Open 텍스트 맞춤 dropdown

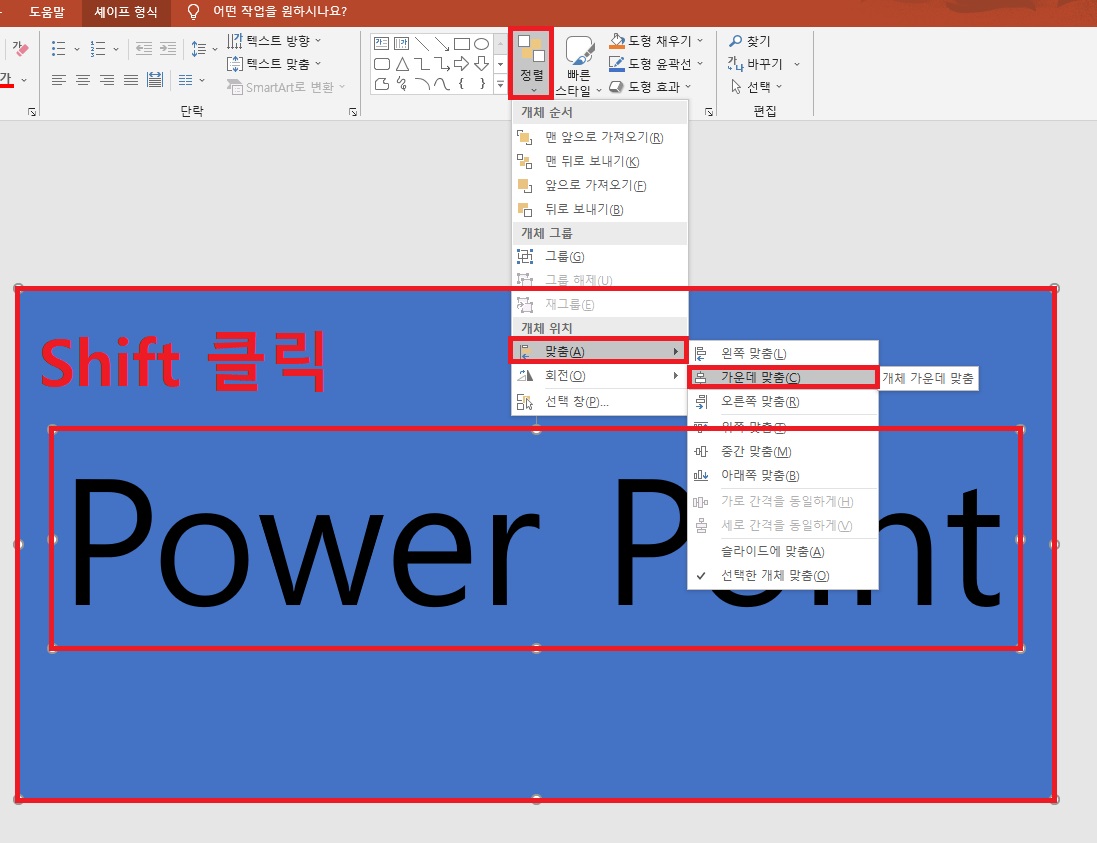click(x=274, y=64)
